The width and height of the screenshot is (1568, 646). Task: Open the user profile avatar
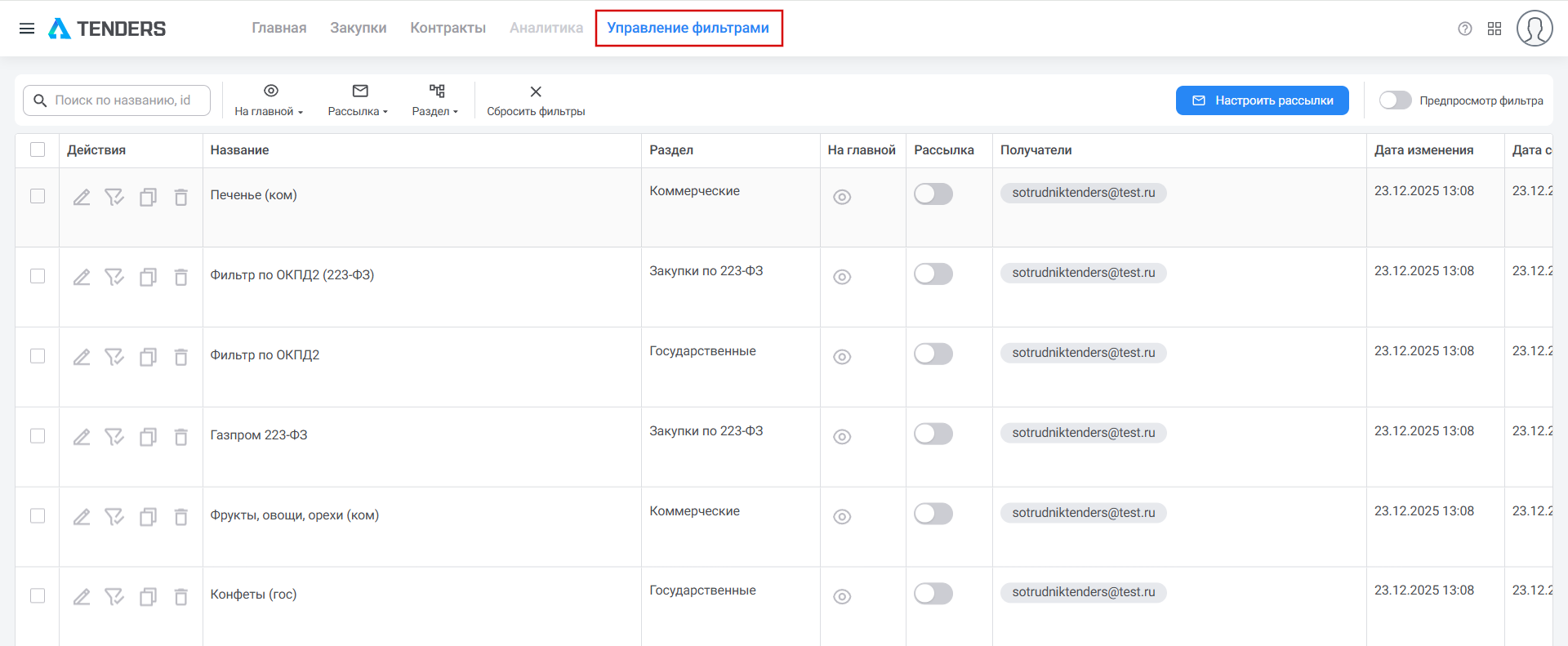pos(1534,29)
